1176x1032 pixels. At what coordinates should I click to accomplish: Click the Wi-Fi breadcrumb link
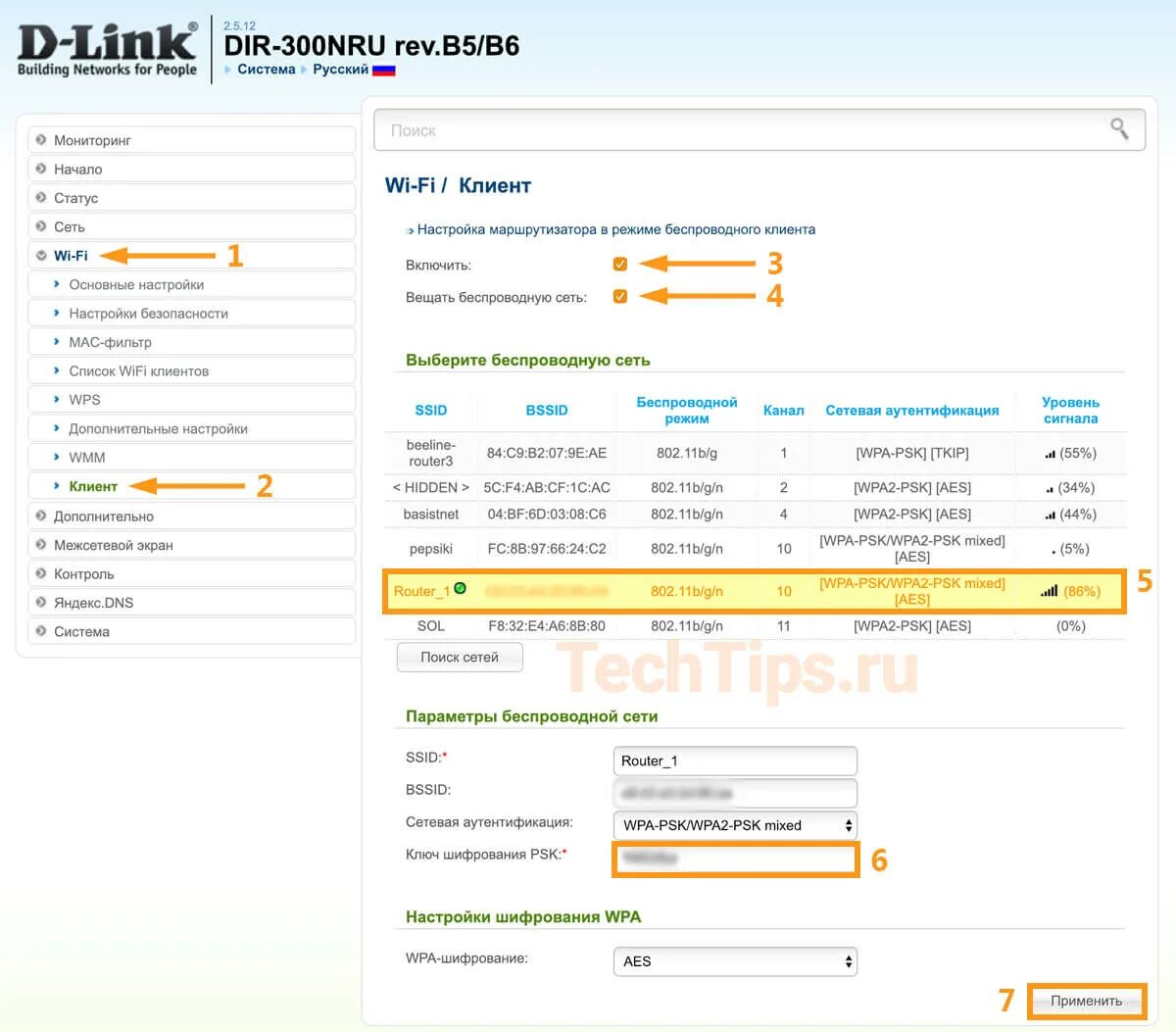click(x=410, y=185)
